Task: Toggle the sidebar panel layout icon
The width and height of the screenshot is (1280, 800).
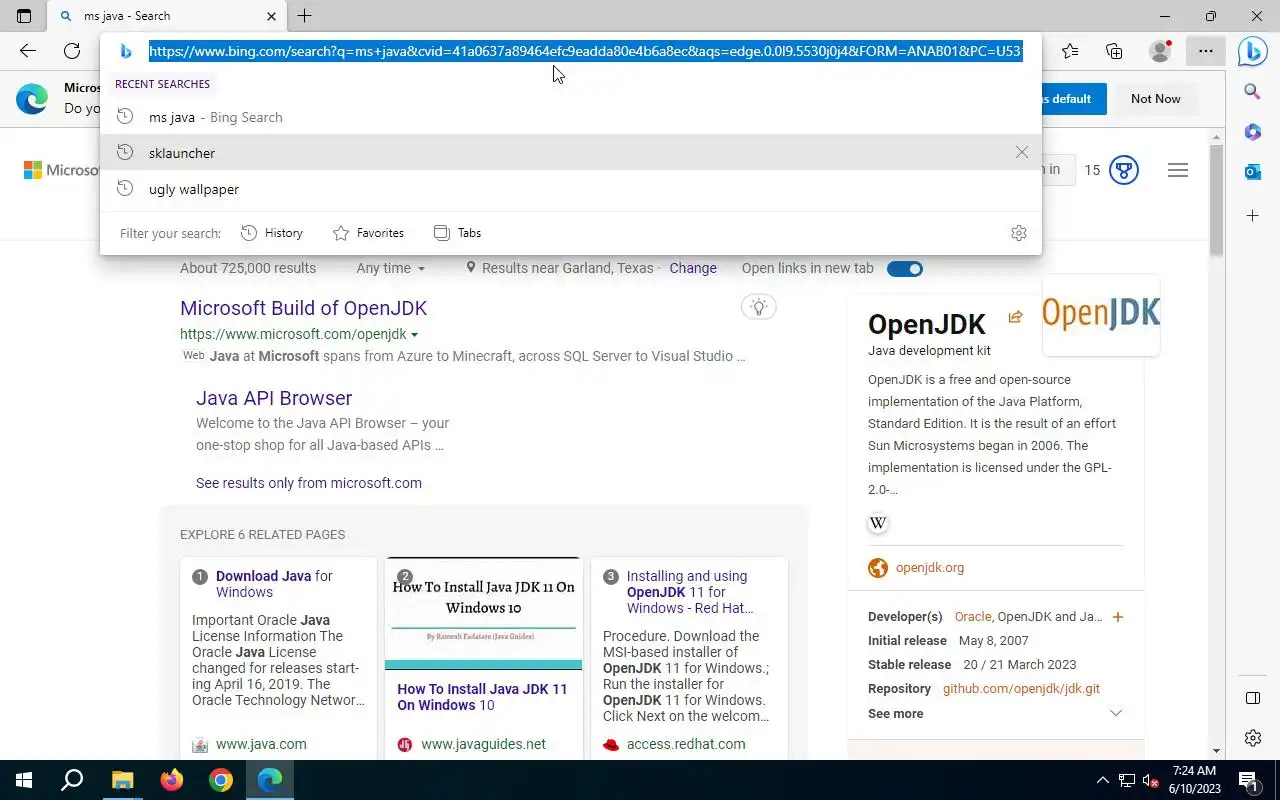Action: (1252, 697)
